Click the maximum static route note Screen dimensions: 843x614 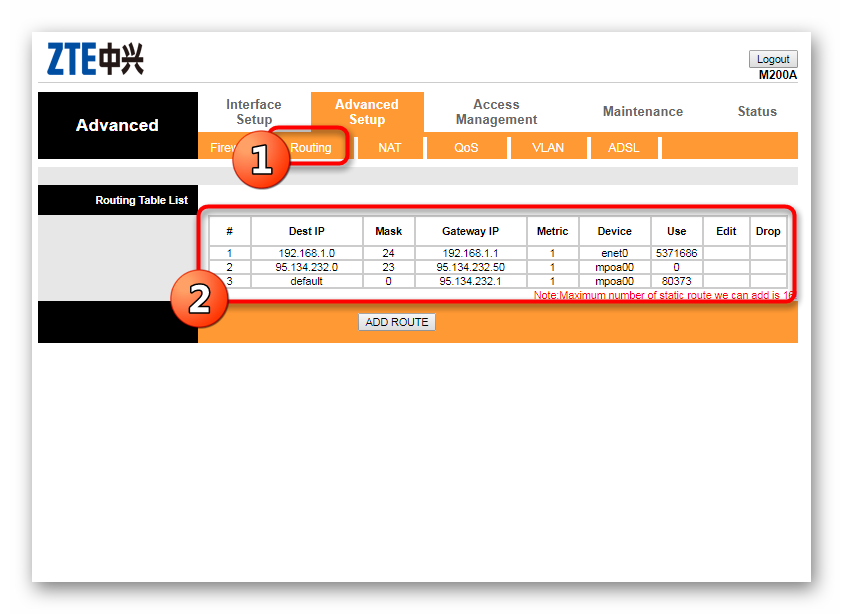[x=664, y=295]
